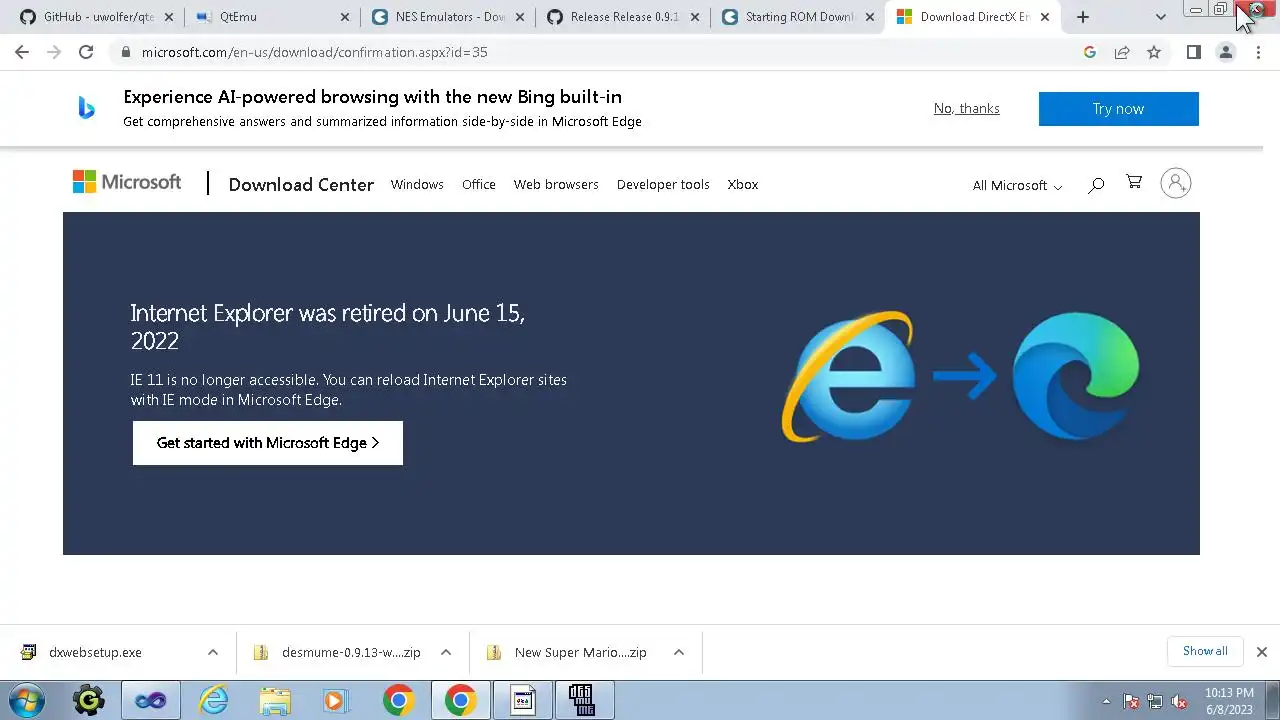Click the taskbar clock showing 10:13 PM
The width and height of the screenshot is (1280, 720).
(1229, 701)
